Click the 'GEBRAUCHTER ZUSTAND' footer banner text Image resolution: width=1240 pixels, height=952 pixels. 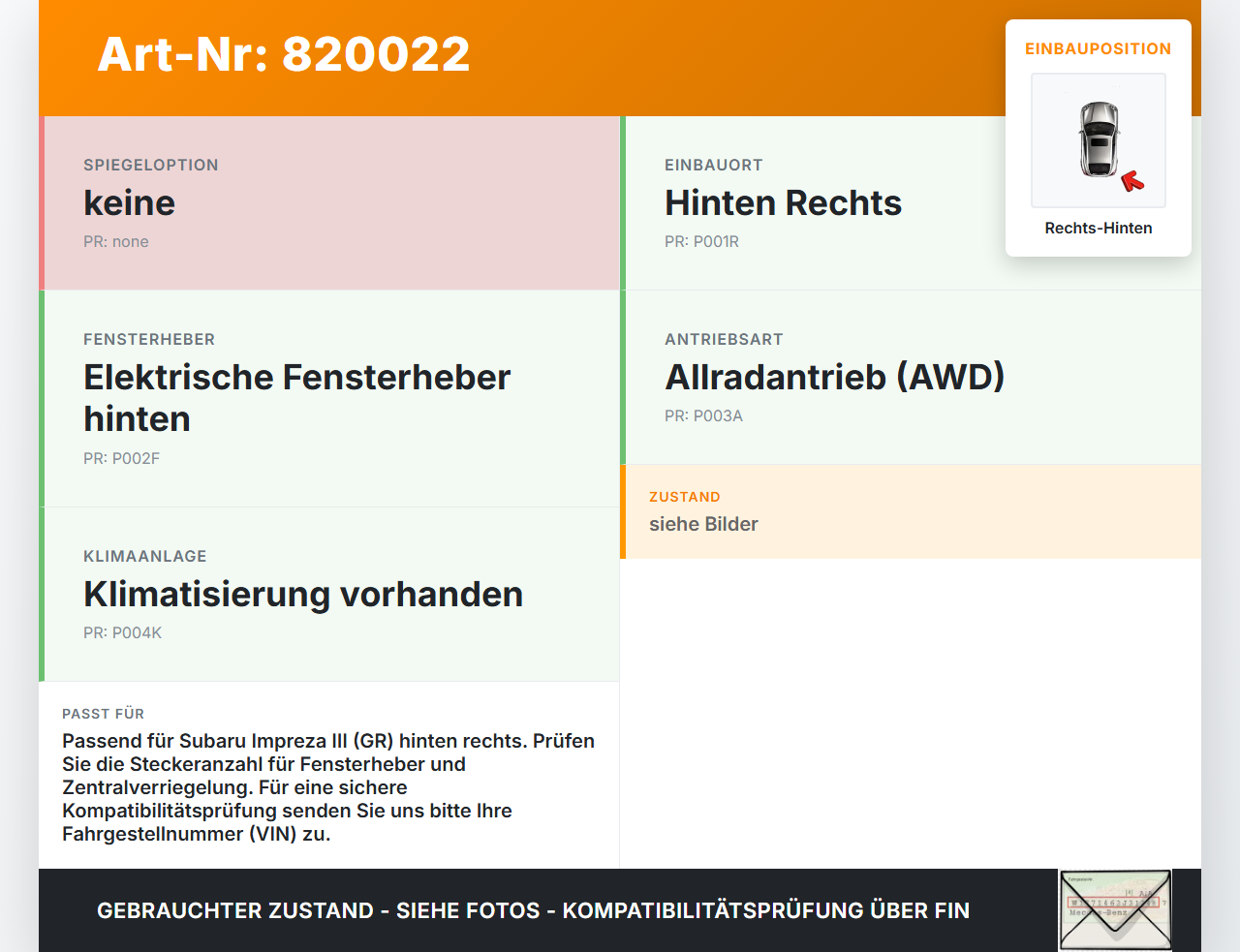533,910
